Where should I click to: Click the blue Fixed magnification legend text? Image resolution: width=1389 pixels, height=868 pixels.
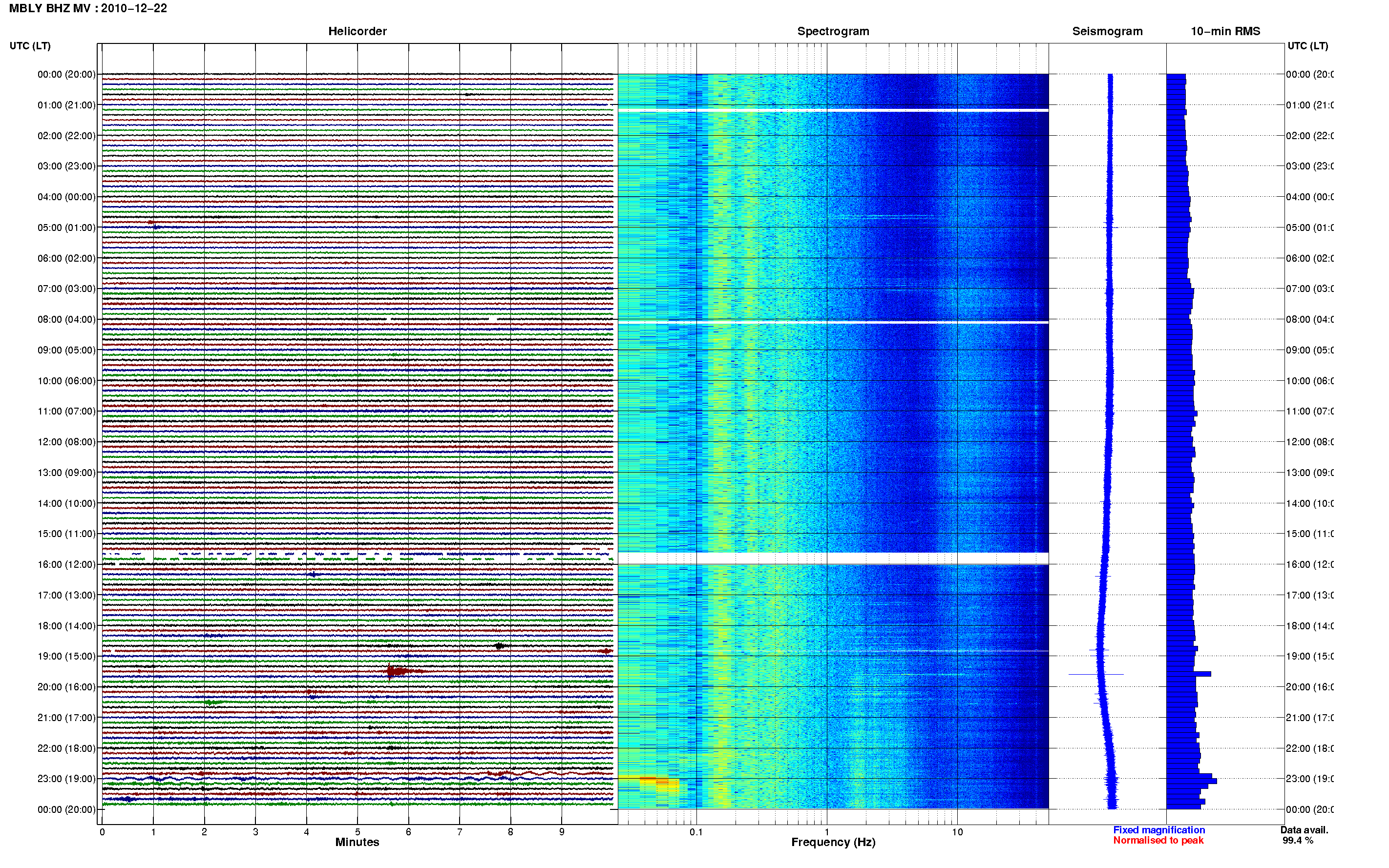pyautogui.click(x=1159, y=830)
